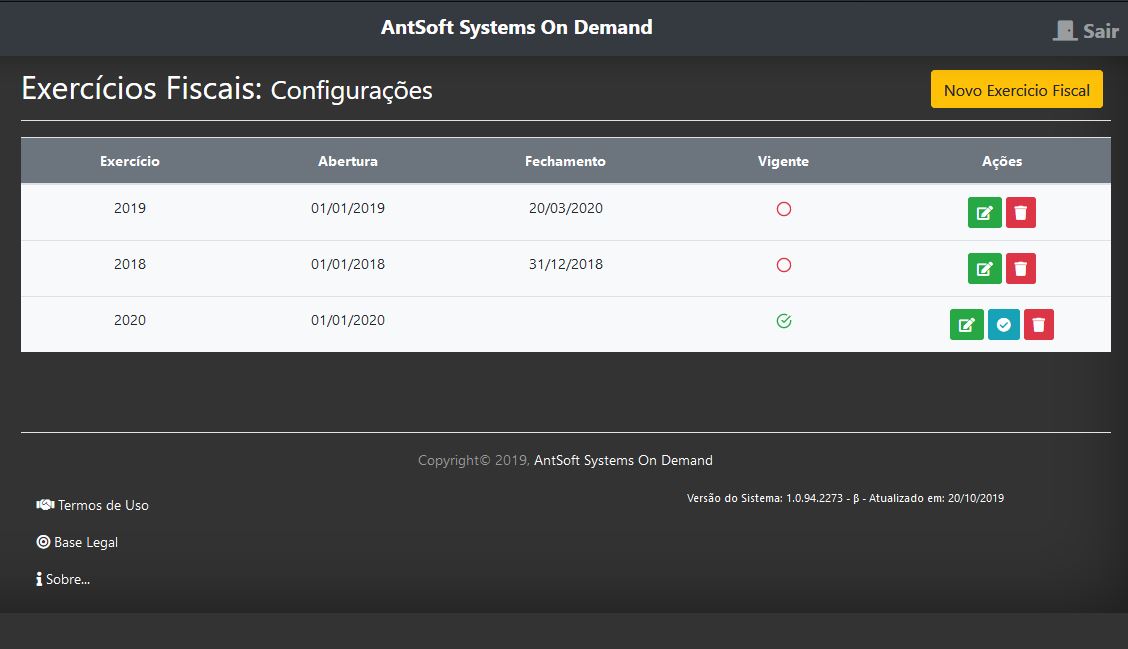Click blue checkmark action for 2020

1003,325
